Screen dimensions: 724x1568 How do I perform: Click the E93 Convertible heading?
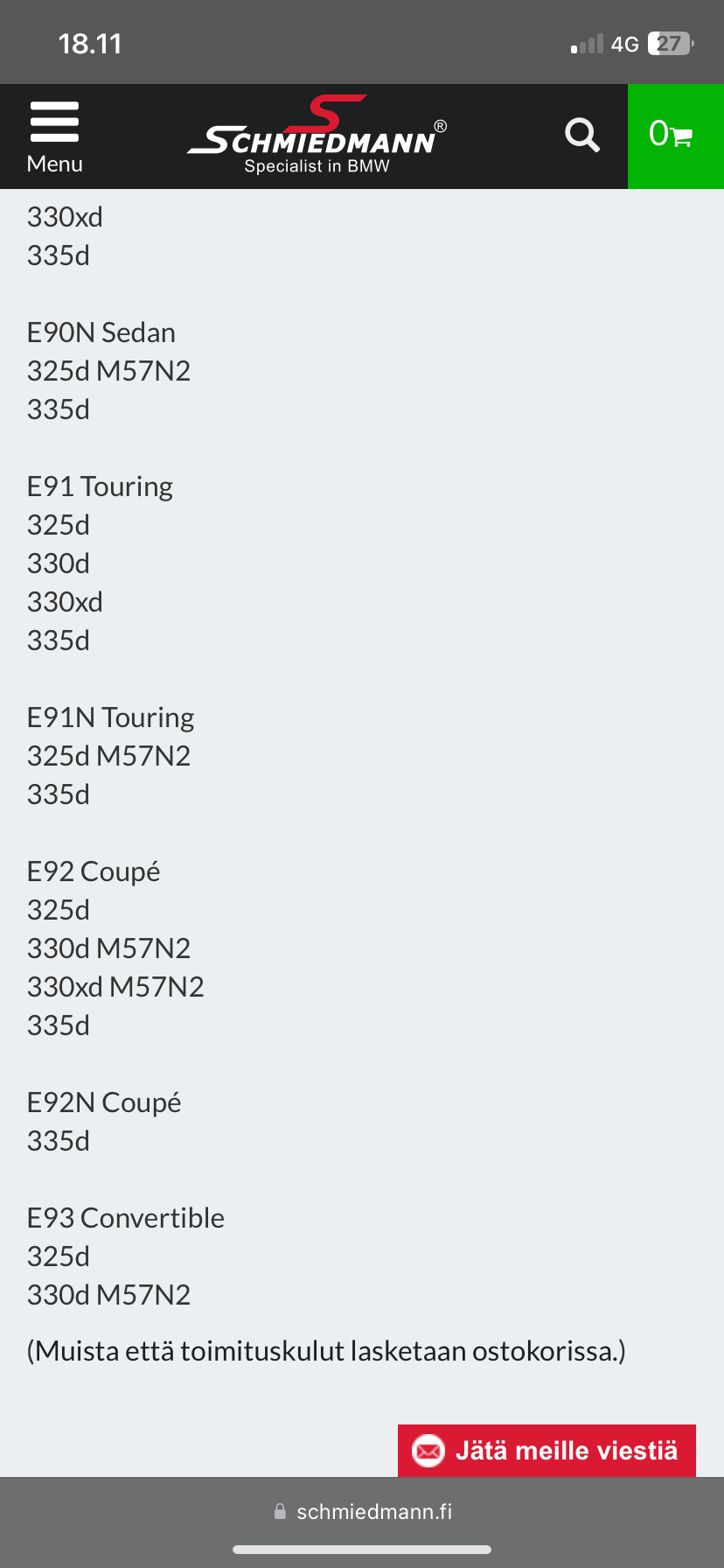(x=126, y=1218)
